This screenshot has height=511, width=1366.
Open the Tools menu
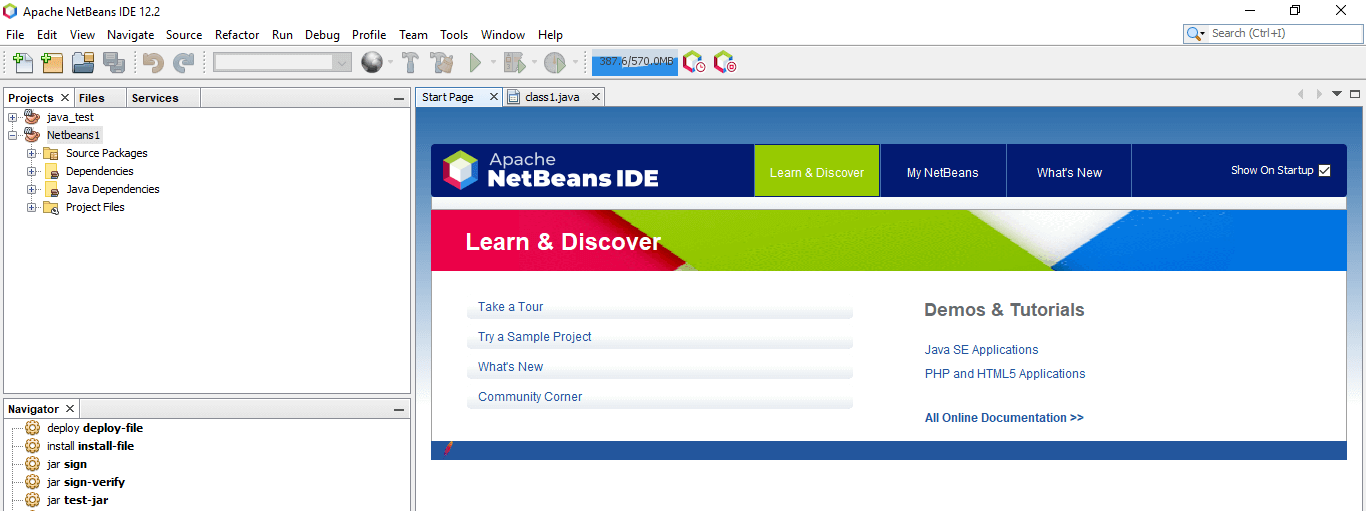pos(454,34)
